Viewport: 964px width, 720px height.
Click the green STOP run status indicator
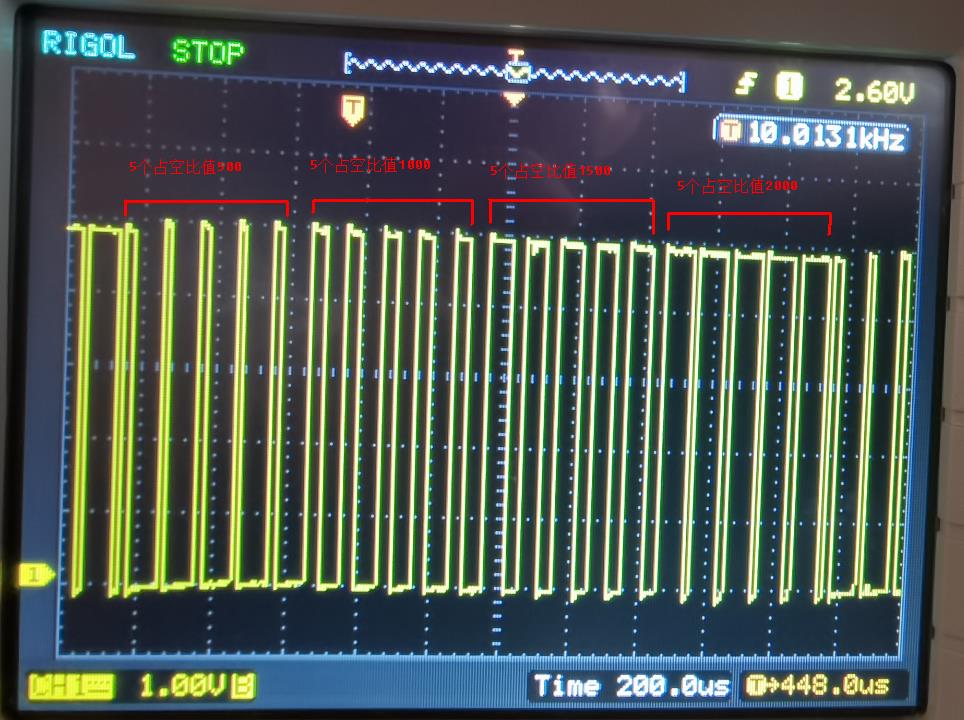tap(208, 51)
